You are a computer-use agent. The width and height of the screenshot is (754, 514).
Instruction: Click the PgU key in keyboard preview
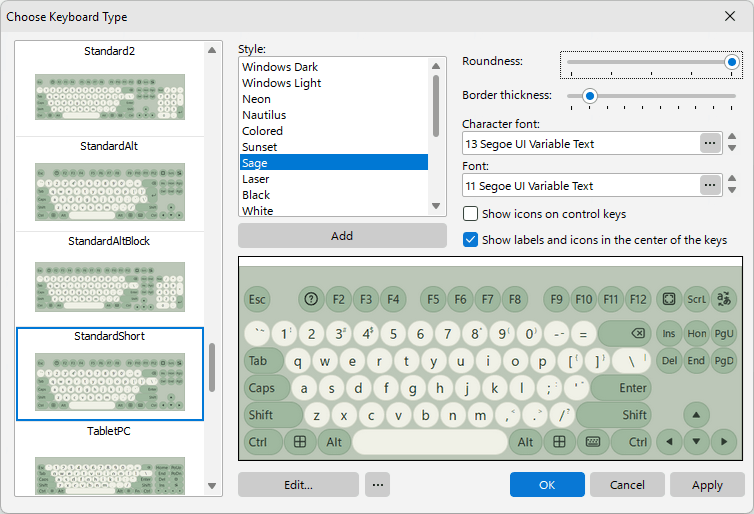click(724, 333)
